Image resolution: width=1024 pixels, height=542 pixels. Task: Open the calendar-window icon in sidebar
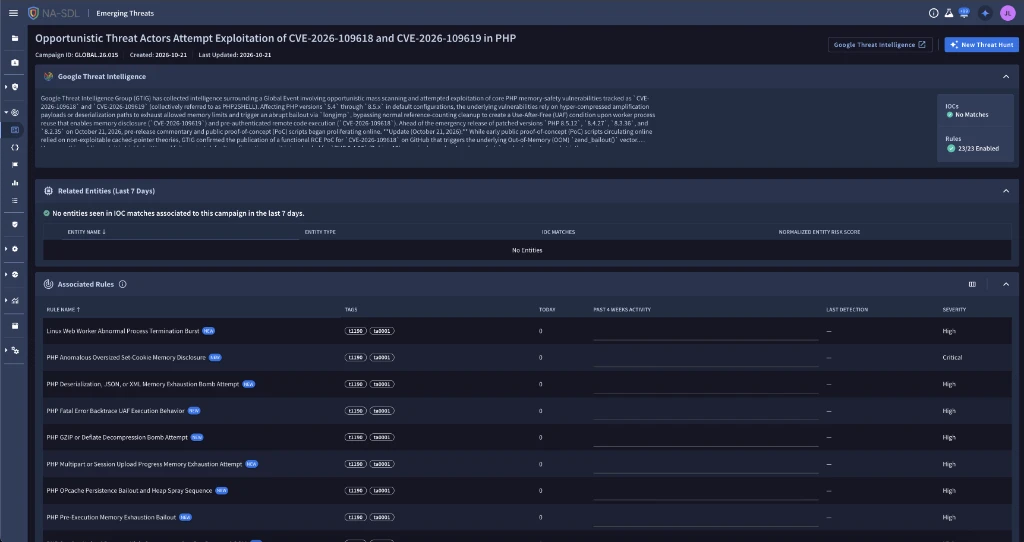15,326
